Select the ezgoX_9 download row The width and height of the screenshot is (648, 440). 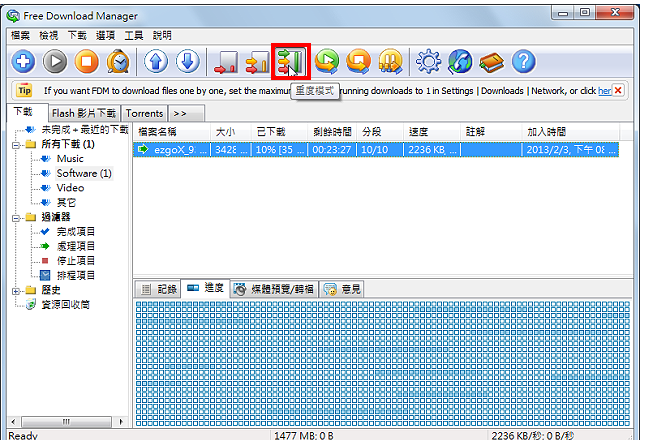(376, 150)
